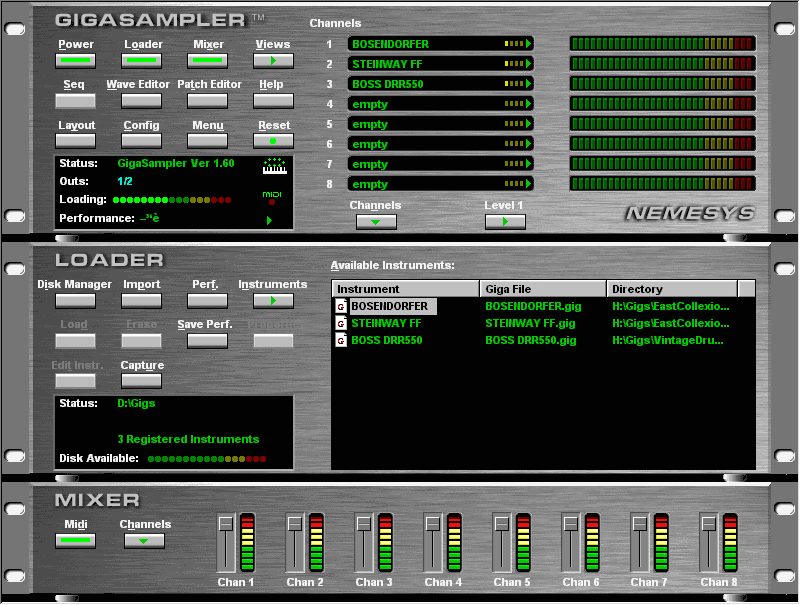
Task: Click the STEINWAY FF instrument file icon
Action: [x=341, y=323]
